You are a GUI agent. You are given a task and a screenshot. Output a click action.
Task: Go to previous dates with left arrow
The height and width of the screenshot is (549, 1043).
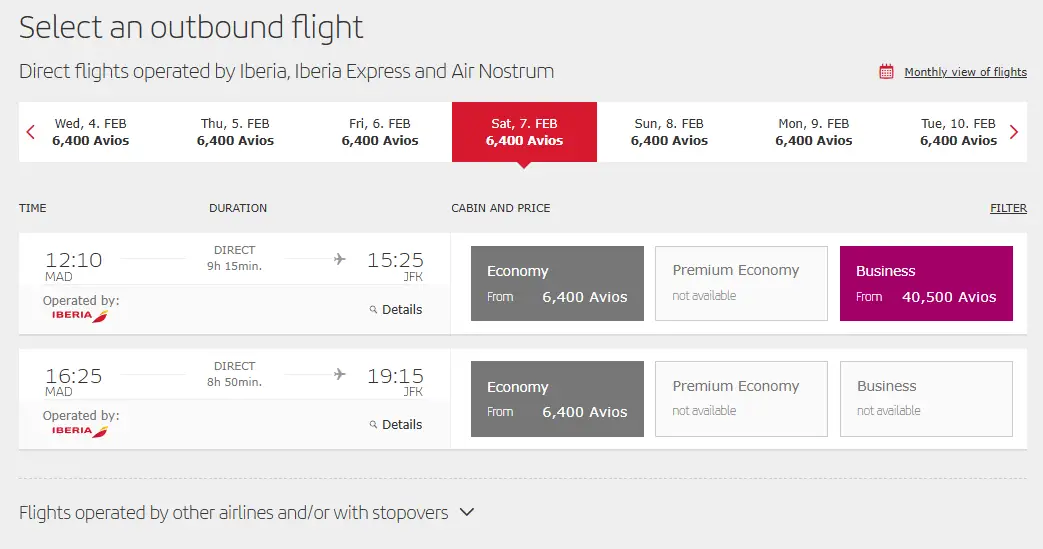(31, 132)
